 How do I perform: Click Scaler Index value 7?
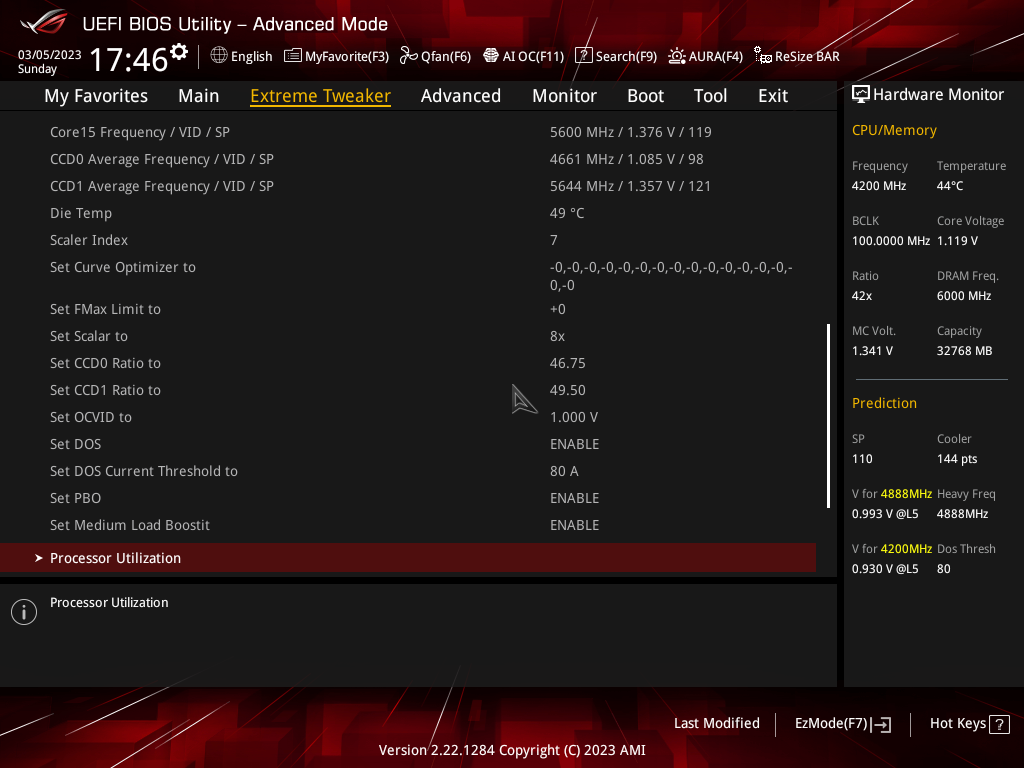pos(553,240)
